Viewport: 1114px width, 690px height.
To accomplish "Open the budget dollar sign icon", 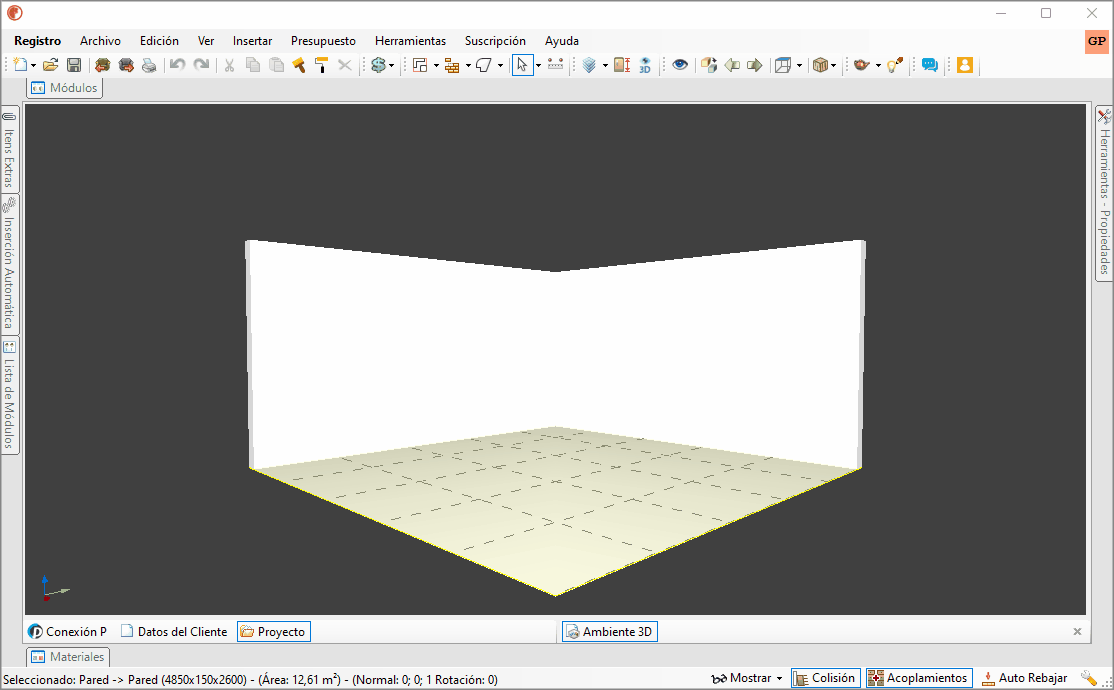I will [378, 65].
